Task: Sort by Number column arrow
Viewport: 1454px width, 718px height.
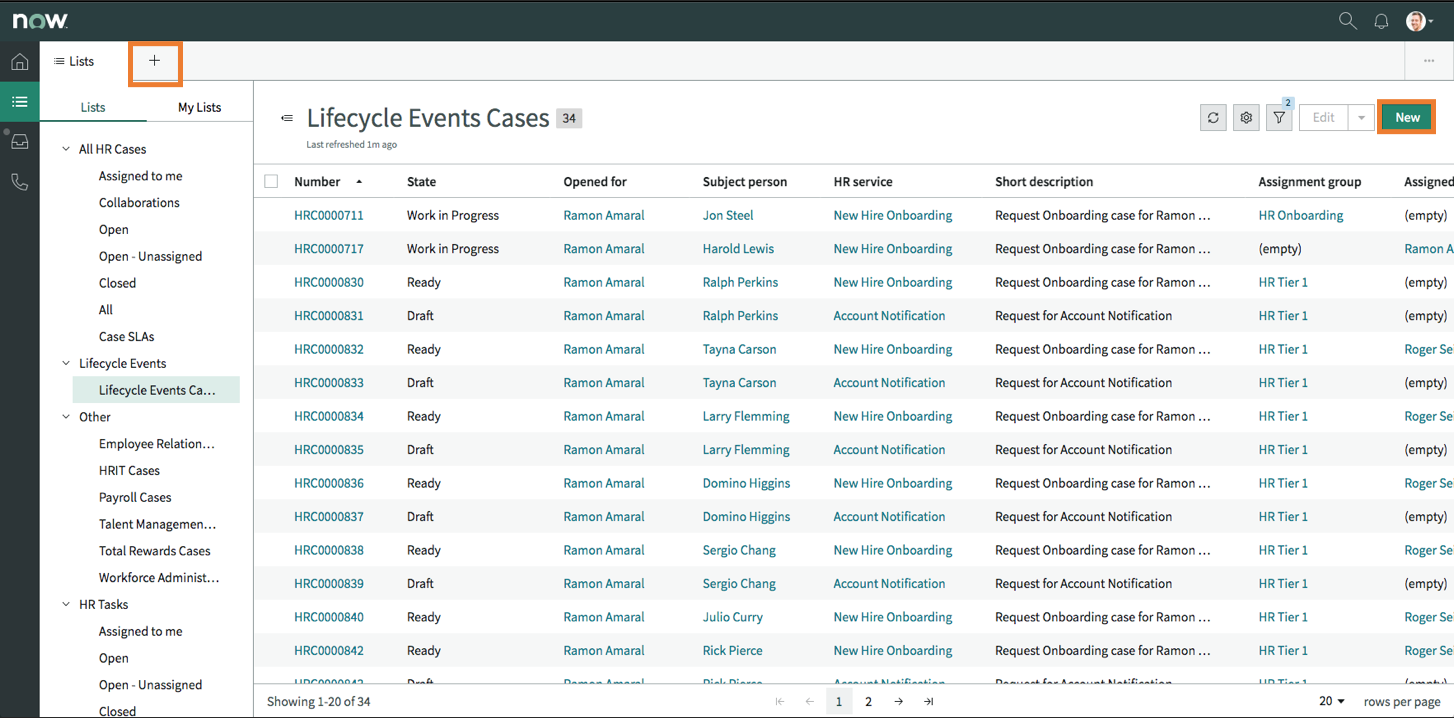Action: [x=359, y=182]
